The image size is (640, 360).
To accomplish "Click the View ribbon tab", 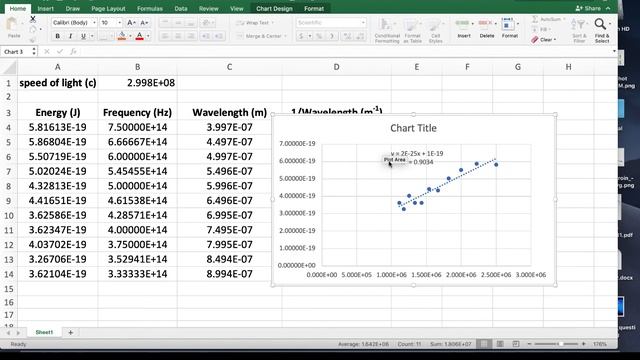I will 236,9.
